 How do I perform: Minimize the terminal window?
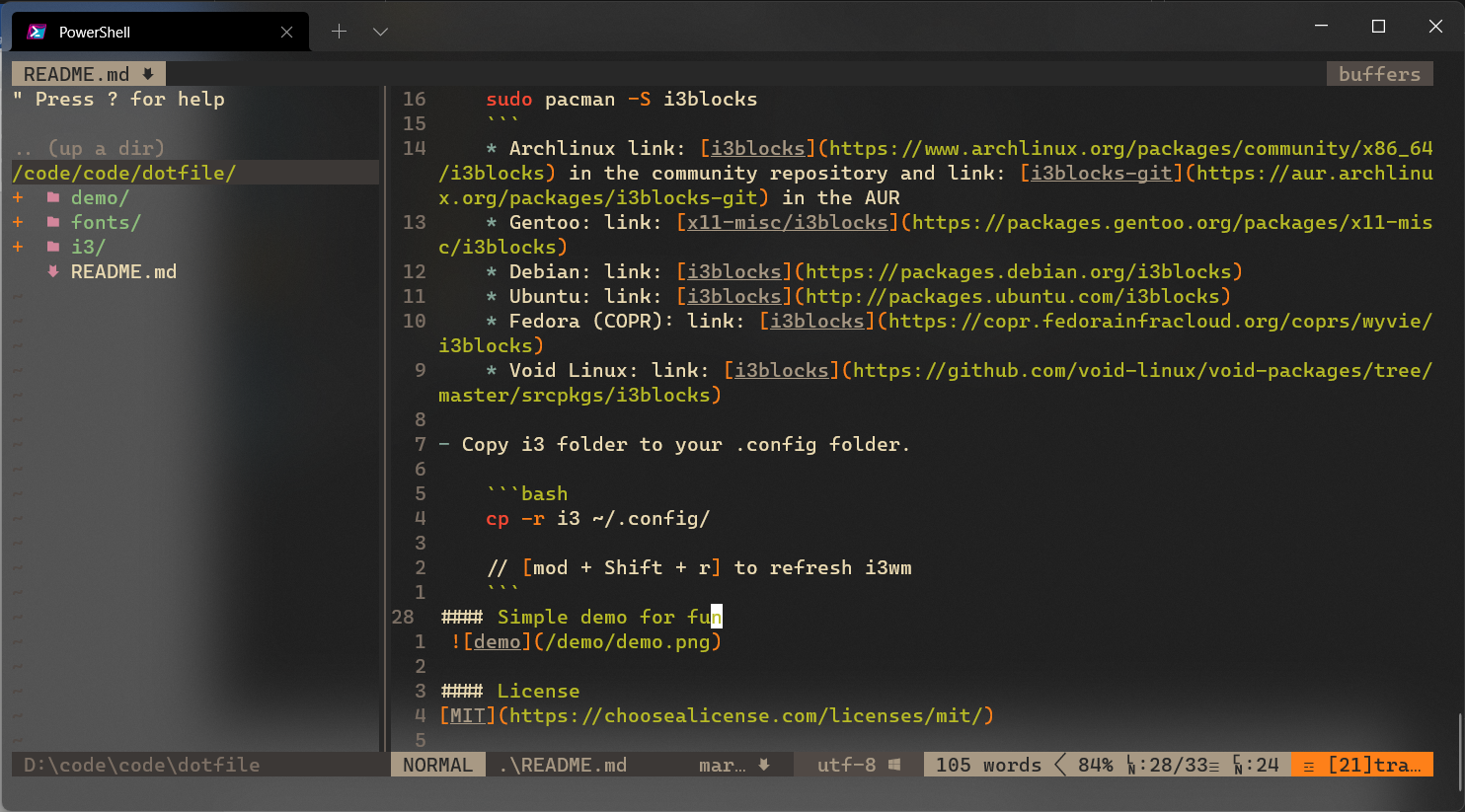1321,27
